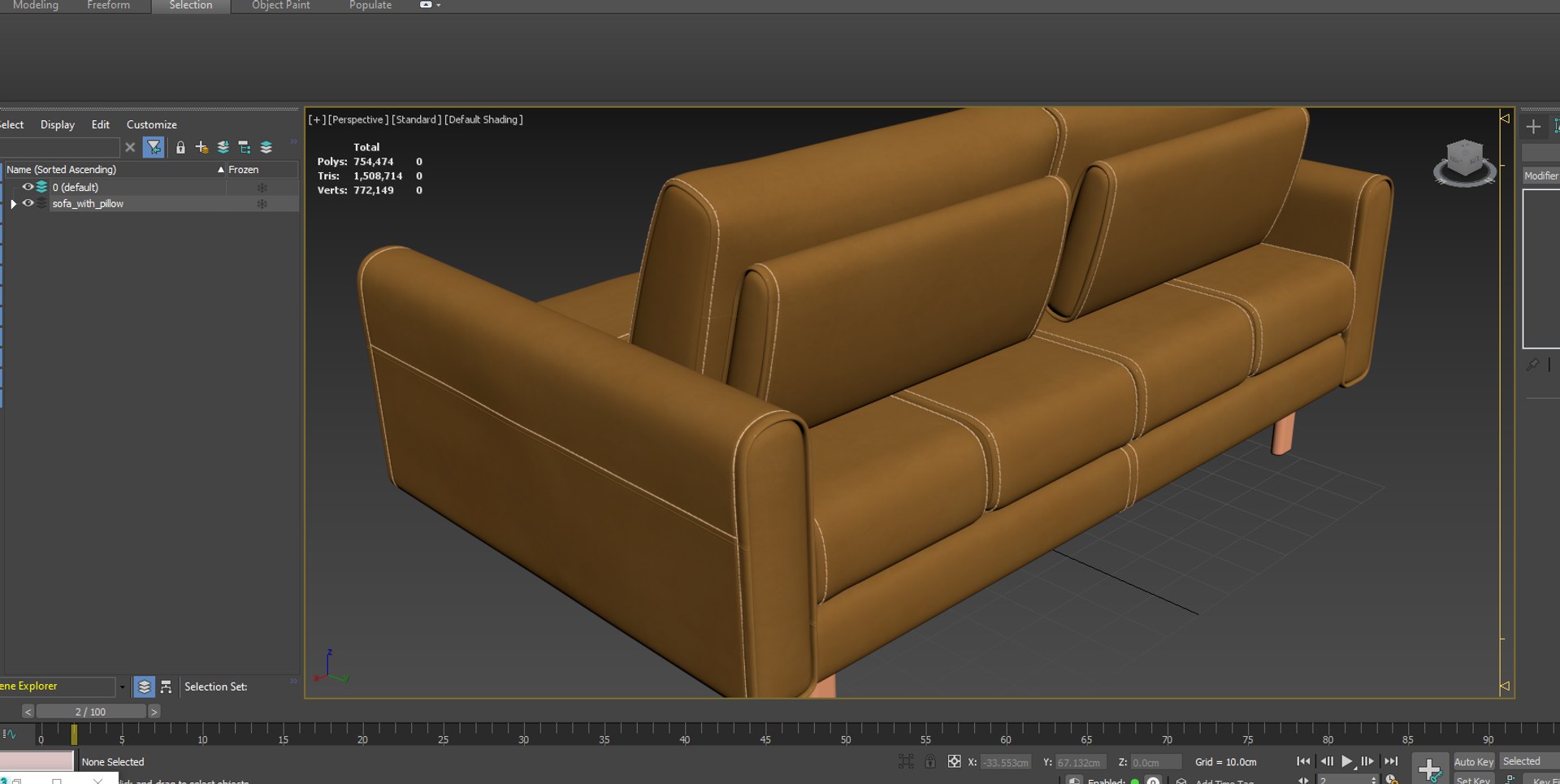Click the ViewCube navigation widget
Image resolution: width=1560 pixels, height=784 pixels.
1465,162
